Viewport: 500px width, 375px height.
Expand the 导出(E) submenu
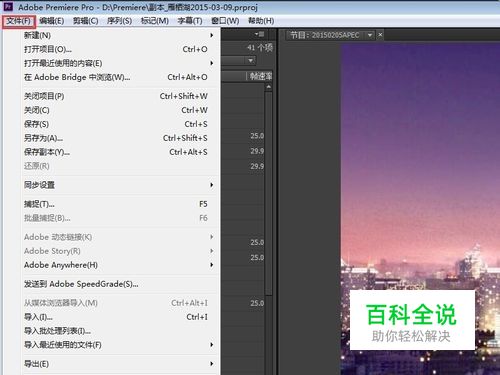pos(119,364)
